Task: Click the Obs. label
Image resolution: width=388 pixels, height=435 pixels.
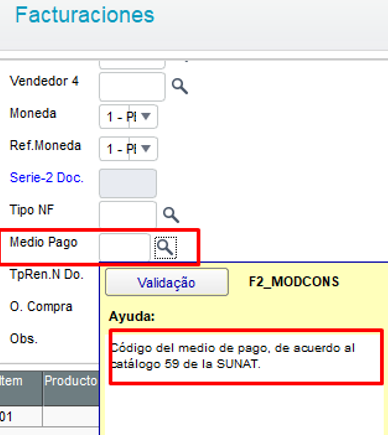Action: pyautogui.click(x=24, y=339)
